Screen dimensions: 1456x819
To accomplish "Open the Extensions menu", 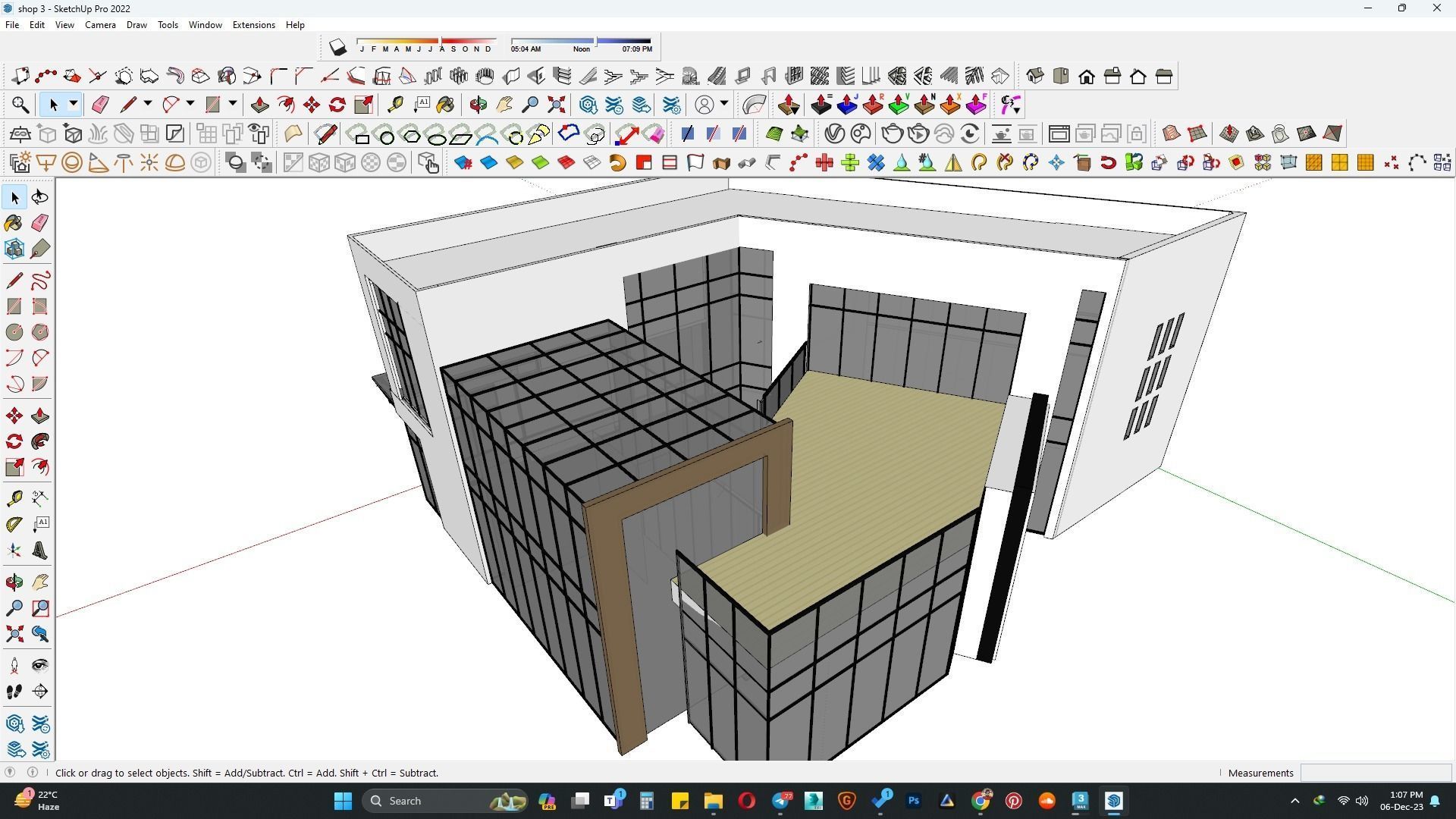I will [253, 25].
